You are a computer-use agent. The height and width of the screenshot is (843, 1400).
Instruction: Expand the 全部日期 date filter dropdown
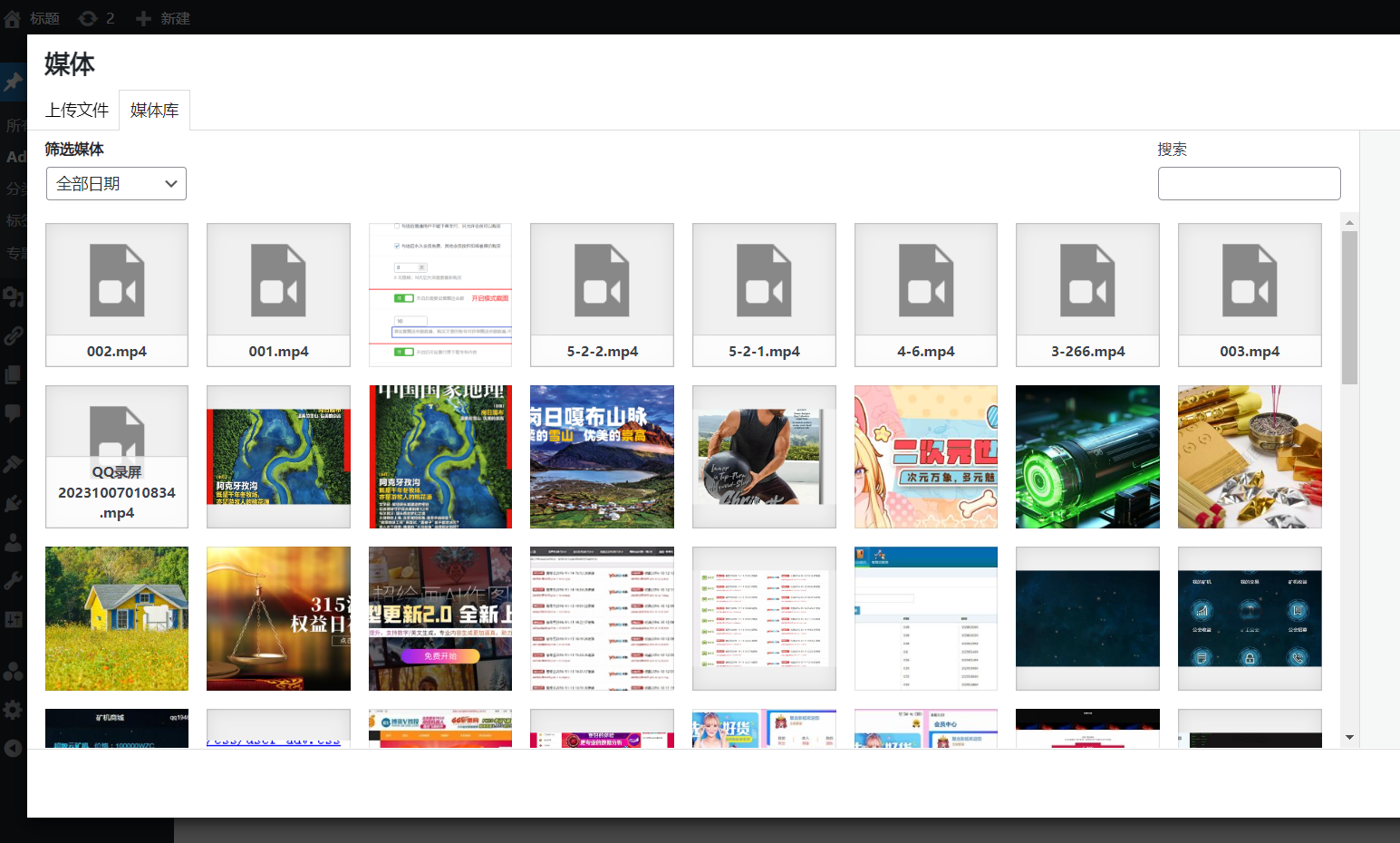(116, 184)
